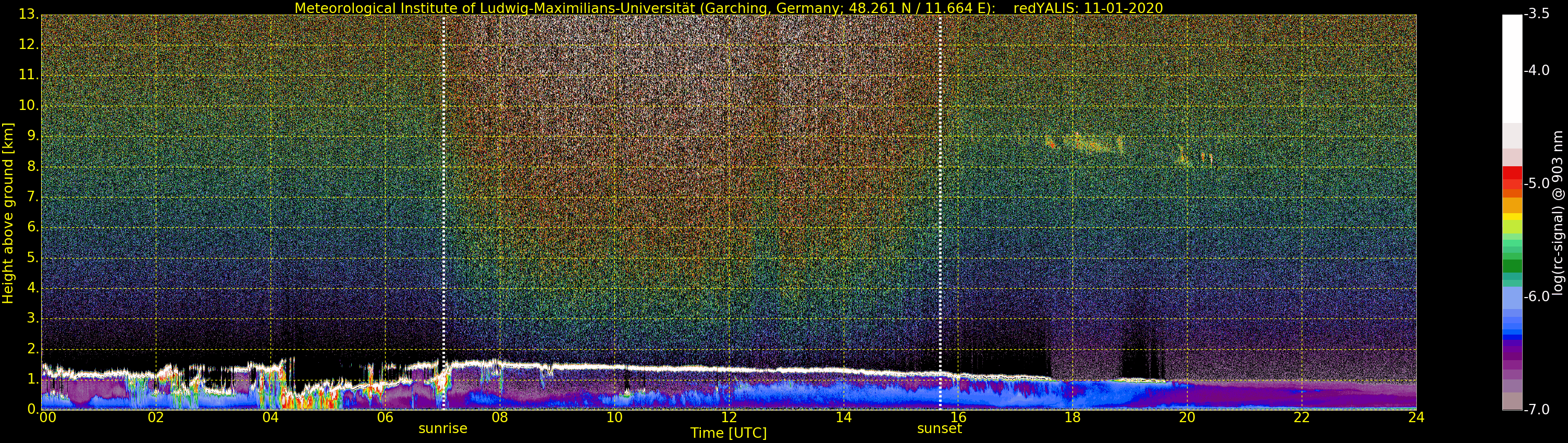This screenshot has width=1568, height=443.
Task: Click the colorbar tick label '-6.0'
Action: click(1537, 297)
